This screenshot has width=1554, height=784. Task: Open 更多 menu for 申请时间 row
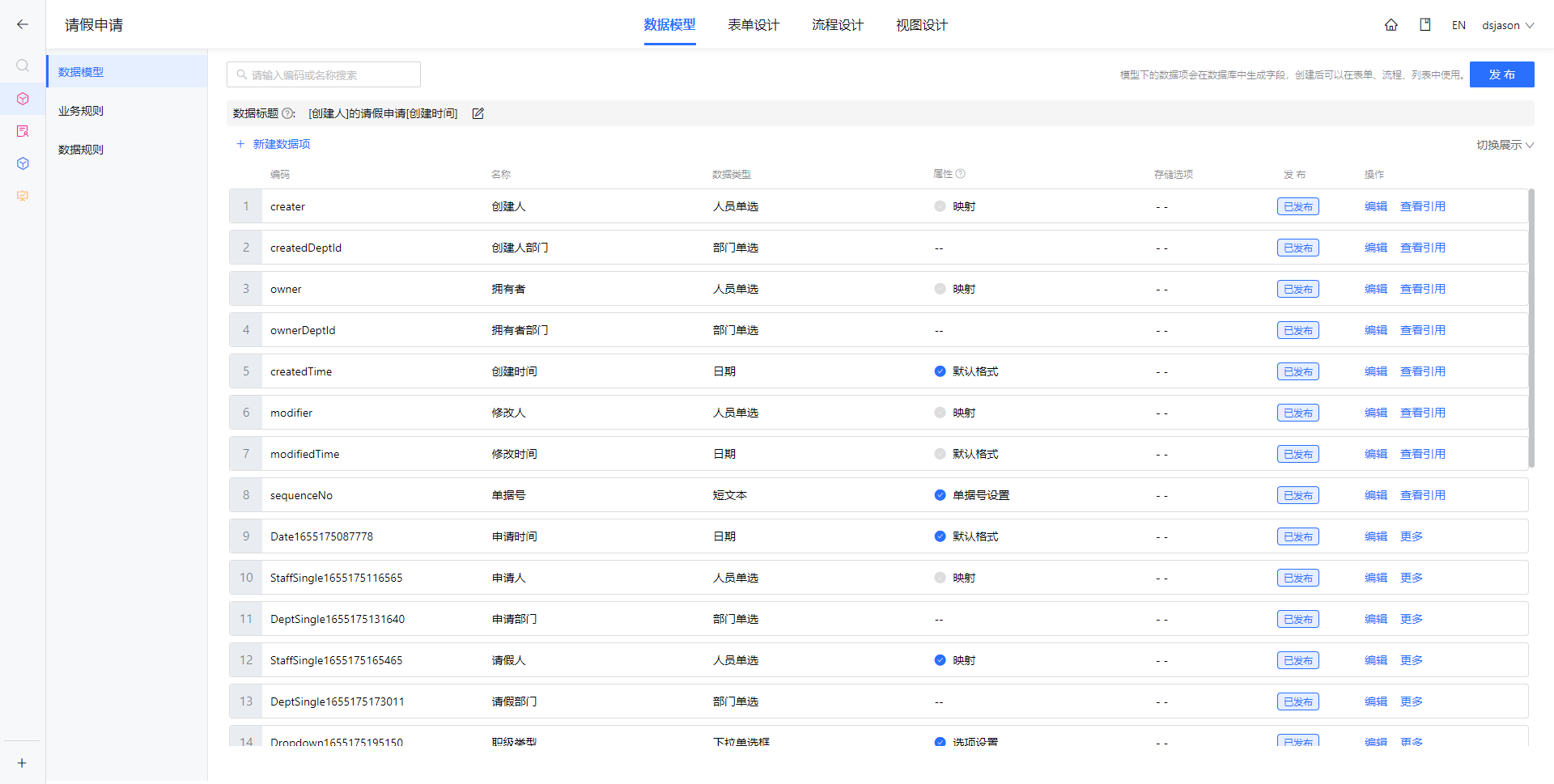point(1412,536)
